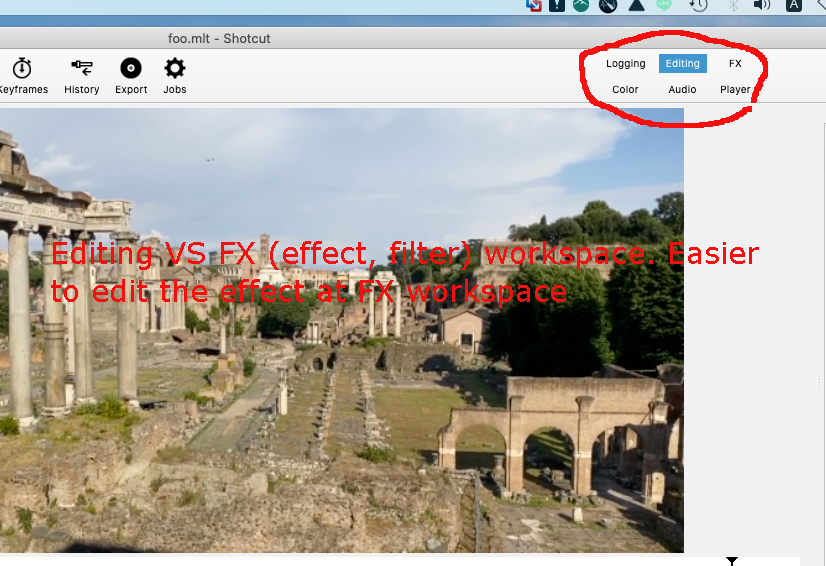Switch to the Logging workspace
Viewport: 826px width, 566px height.
coord(625,64)
